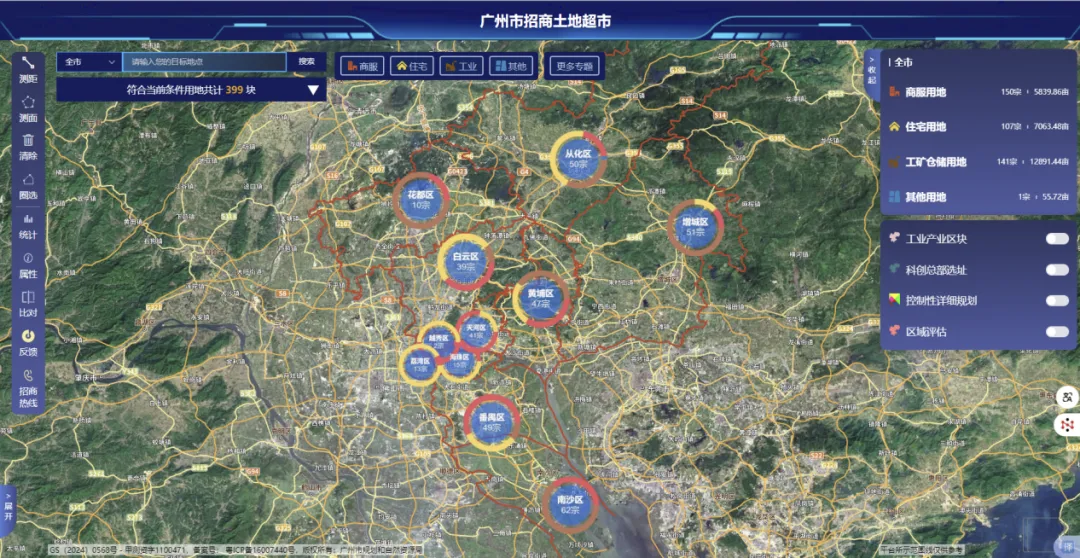Click the target location search input field
Viewport: 1080px width, 558px height.
[x=204, y=62]
